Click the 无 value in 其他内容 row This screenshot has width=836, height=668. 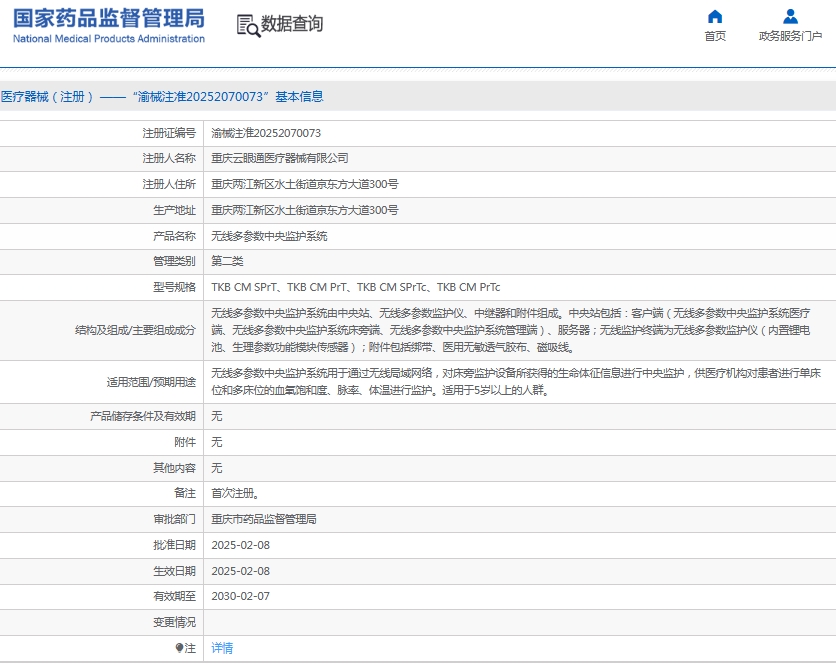point(216,468)
